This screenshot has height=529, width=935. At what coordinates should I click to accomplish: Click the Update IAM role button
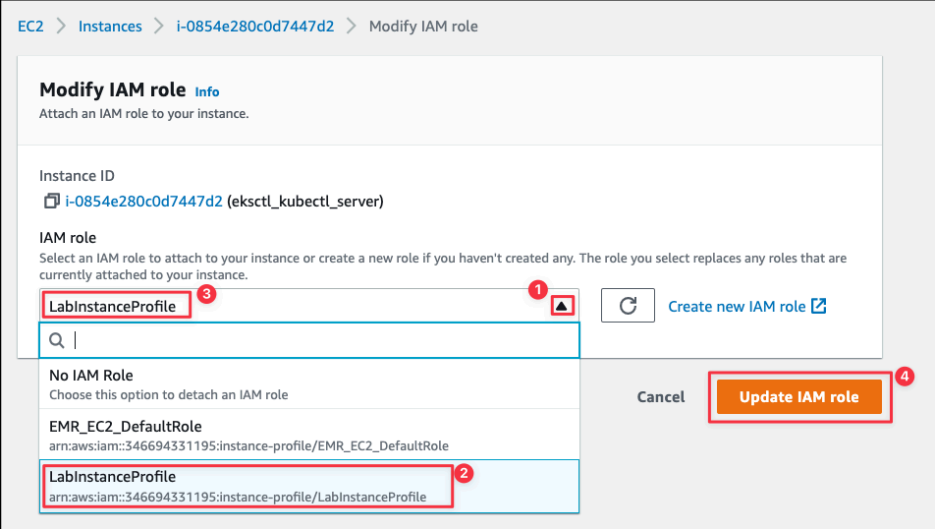799,397
